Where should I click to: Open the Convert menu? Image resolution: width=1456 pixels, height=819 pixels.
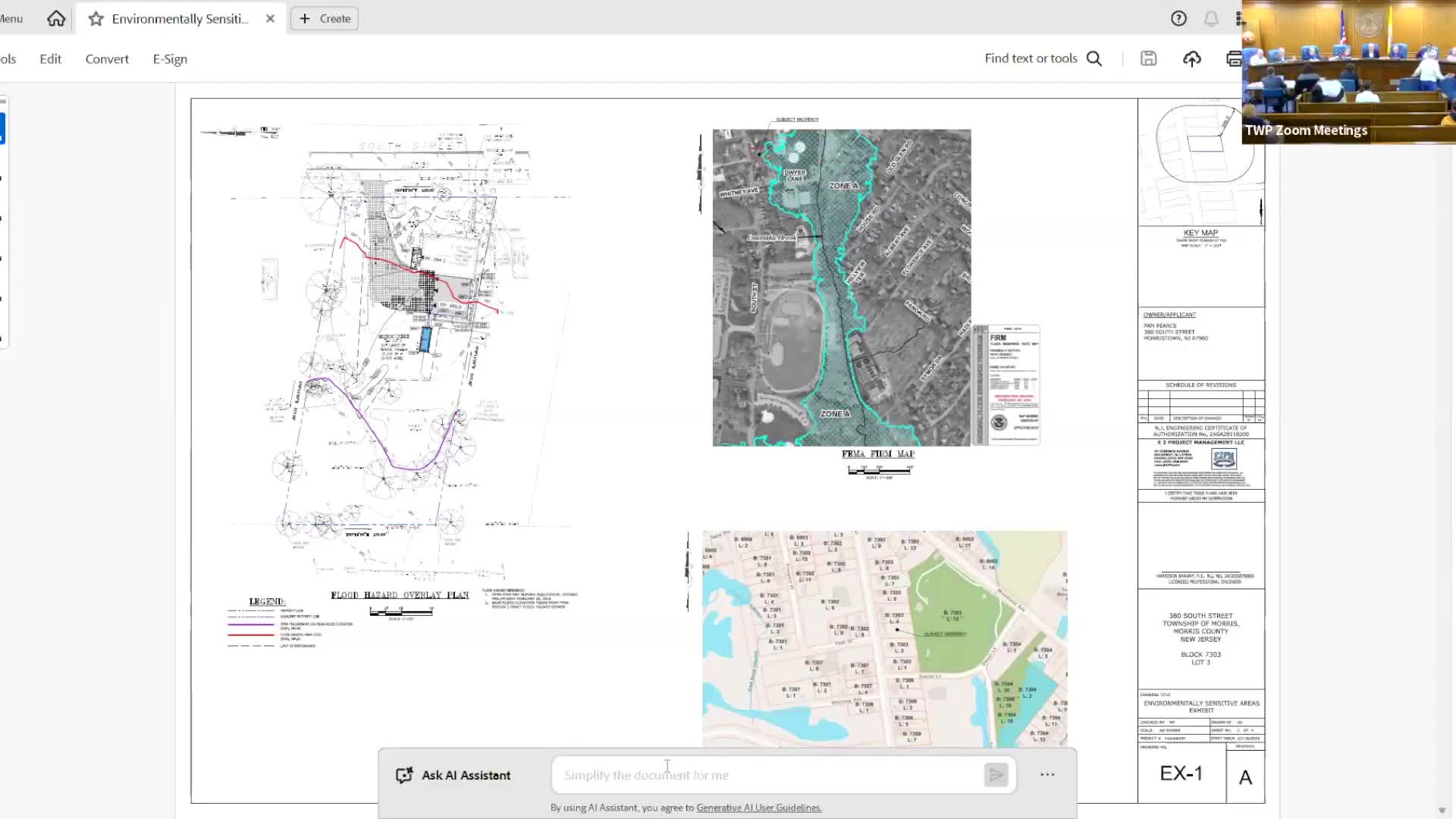tap(107, 58)
